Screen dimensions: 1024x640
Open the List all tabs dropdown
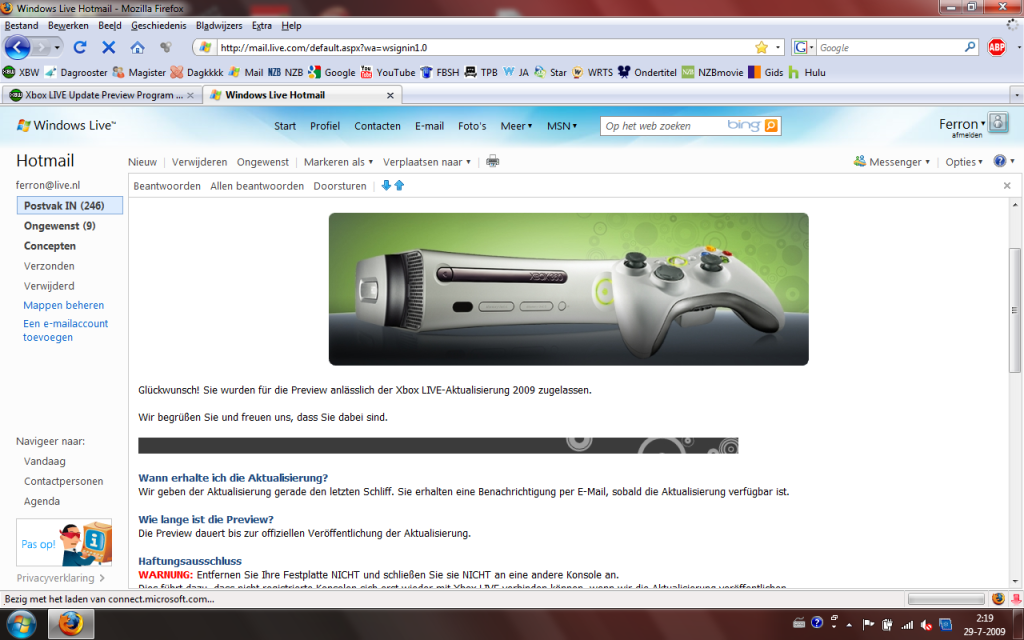(1016, 95)
